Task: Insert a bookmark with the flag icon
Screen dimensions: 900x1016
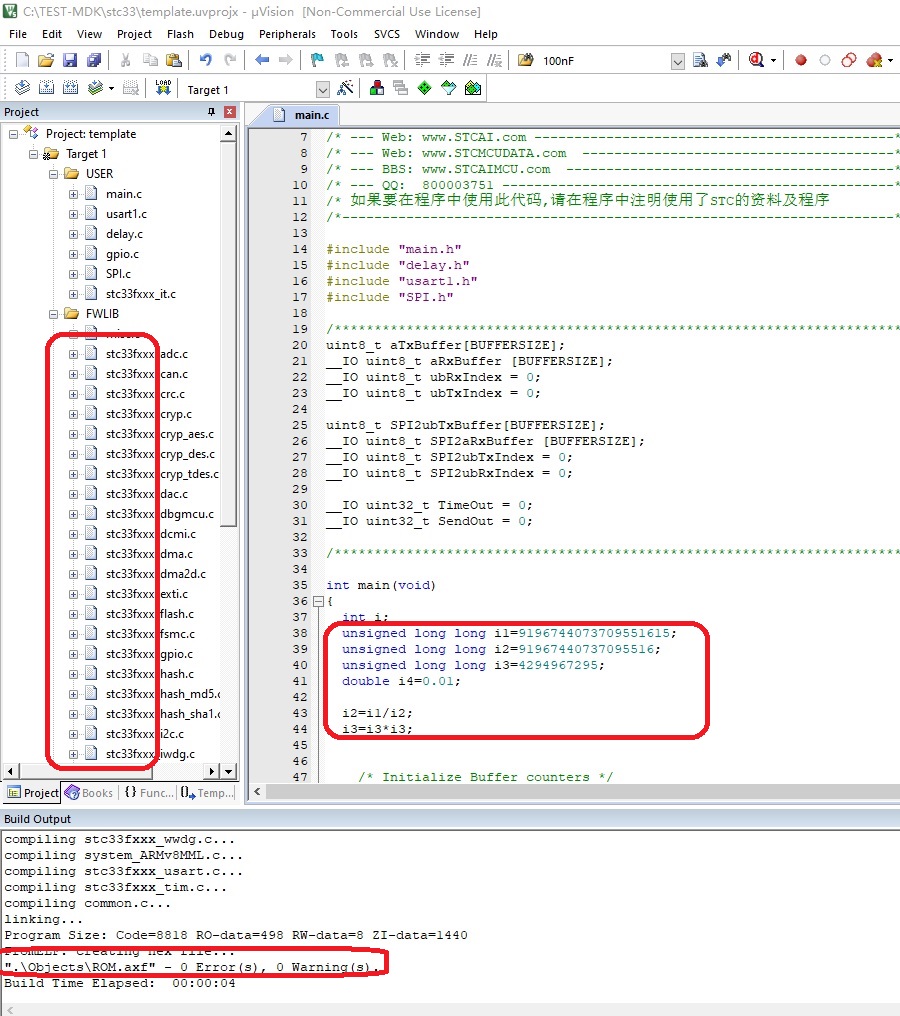Action: [x=317, y=60]
